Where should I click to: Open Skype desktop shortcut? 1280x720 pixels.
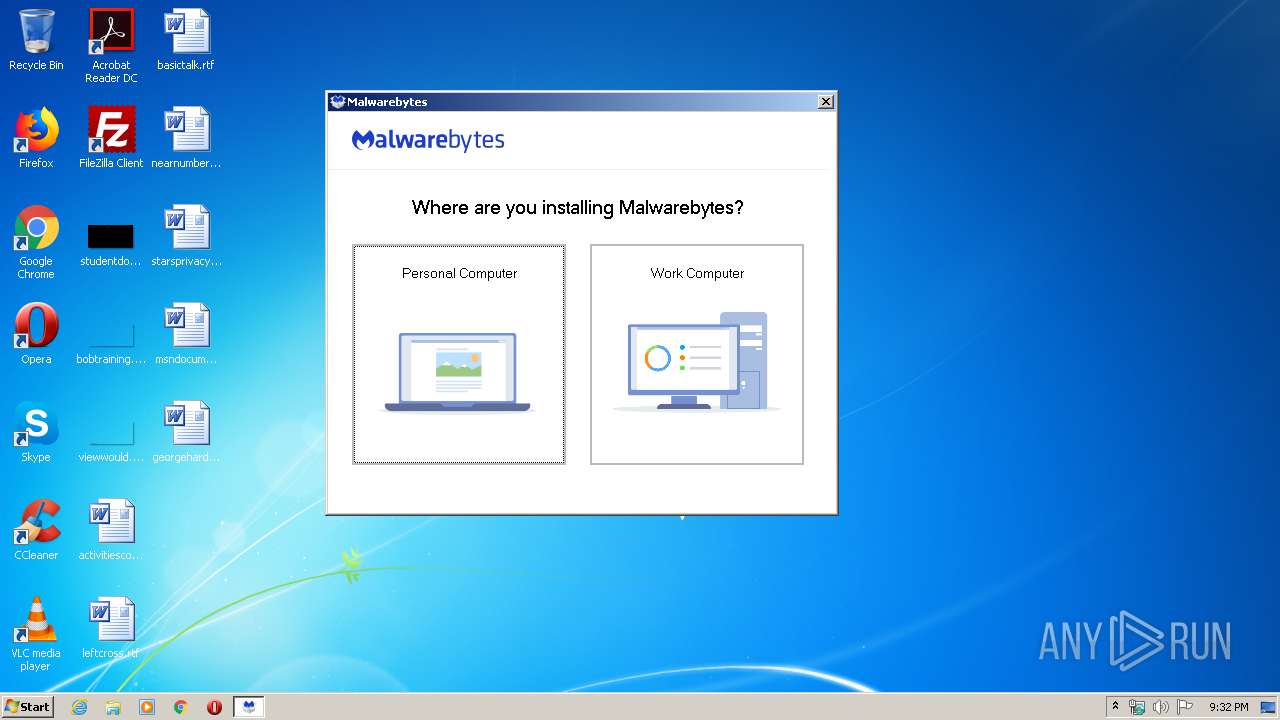tap(36, 432)
